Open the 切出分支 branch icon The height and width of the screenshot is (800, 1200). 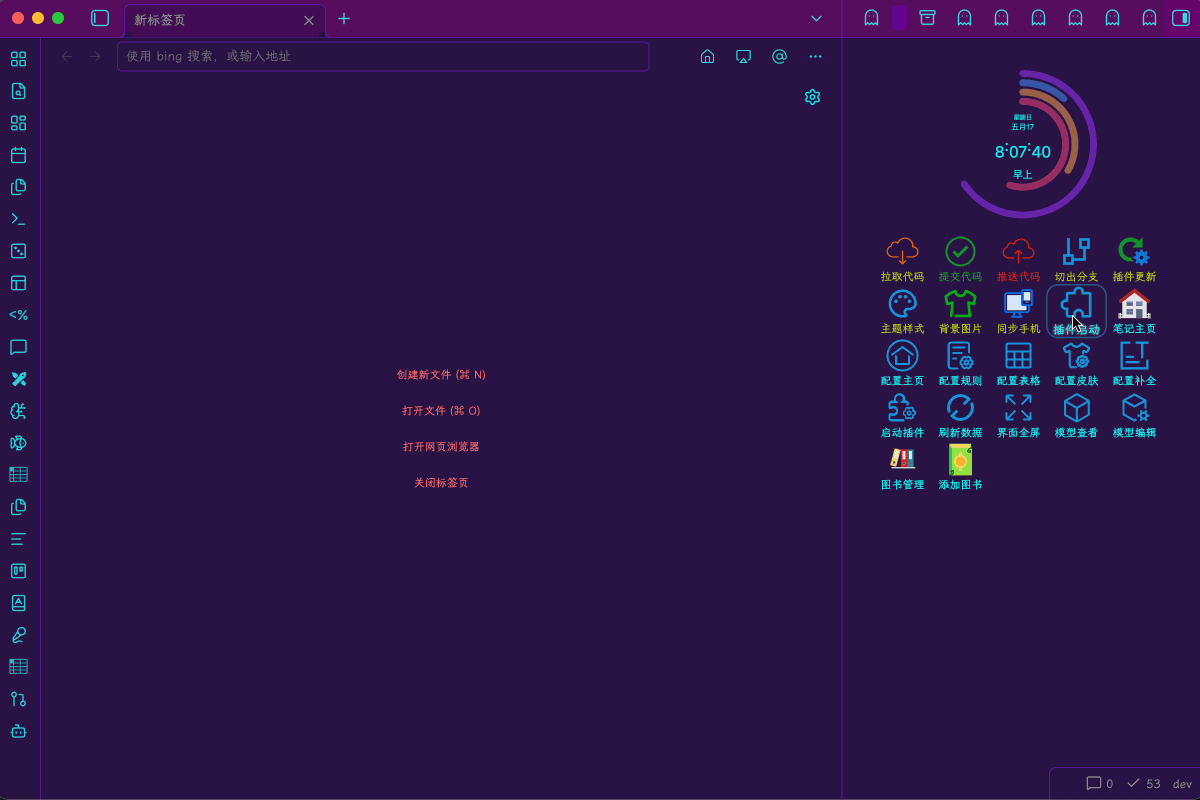(x=1076, y=251)
